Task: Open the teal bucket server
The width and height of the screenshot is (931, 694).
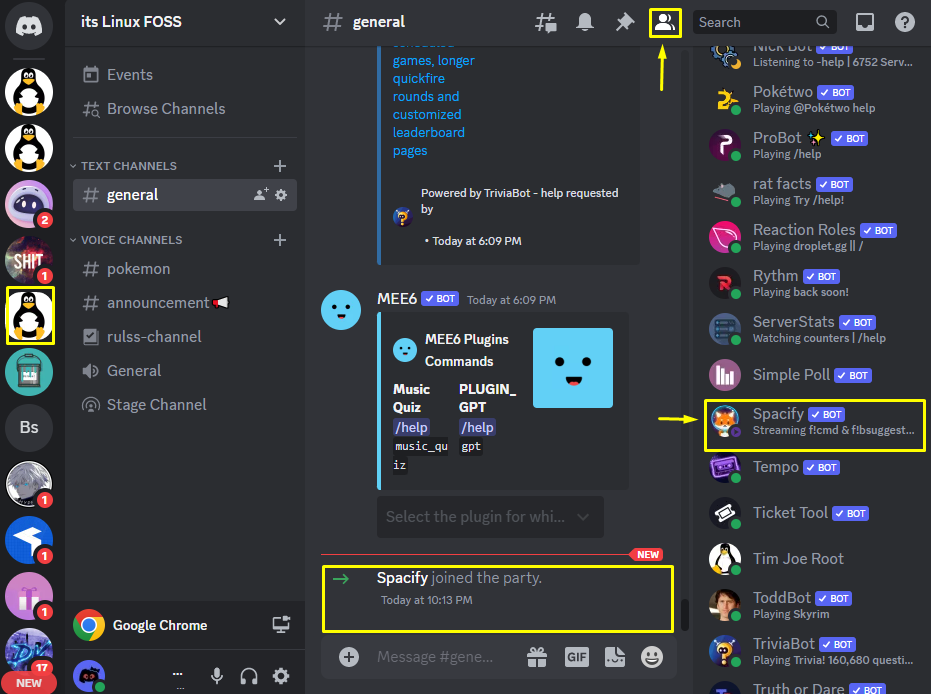Action: click(28, 372)
